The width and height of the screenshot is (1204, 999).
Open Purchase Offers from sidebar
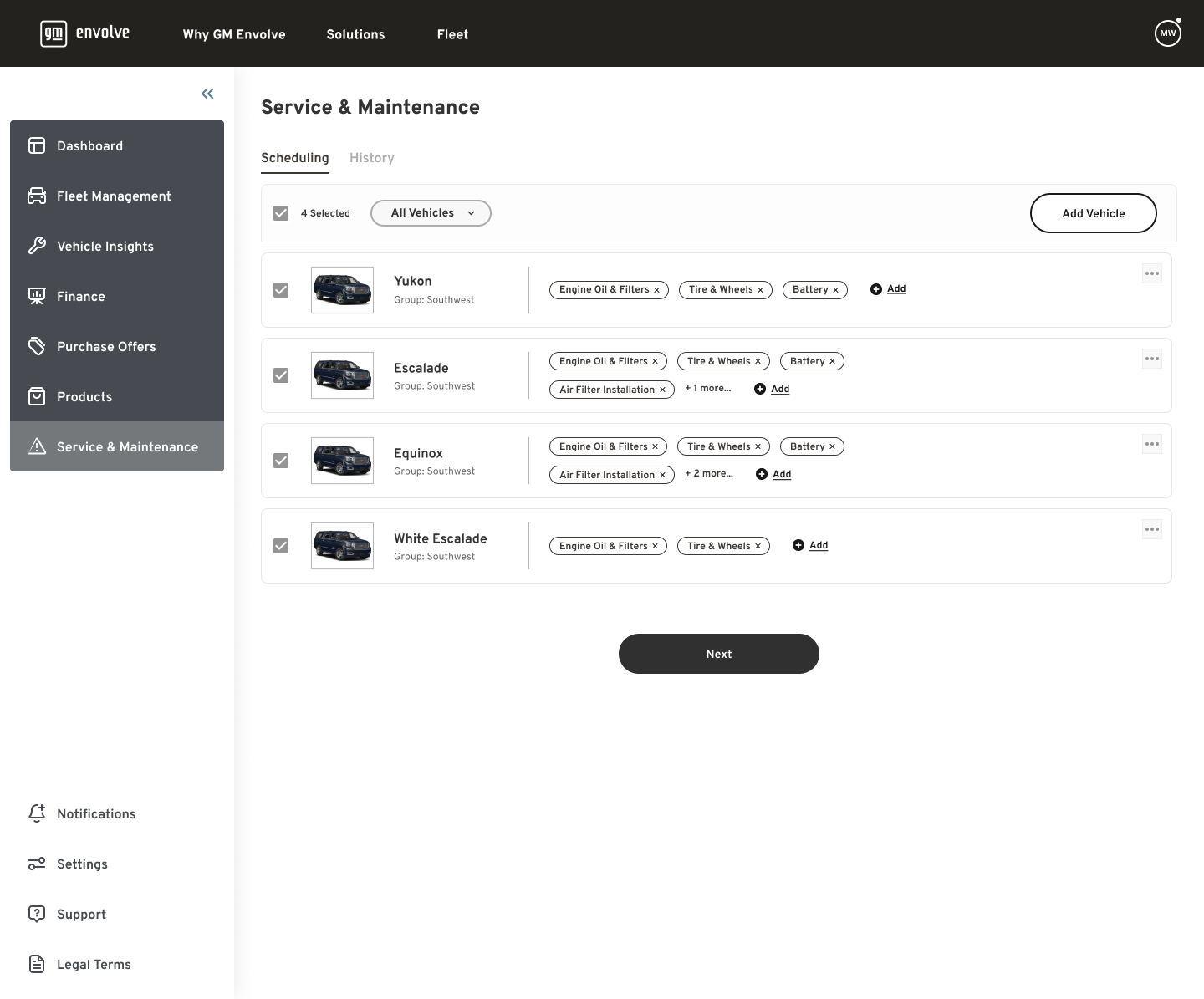[x=117, y=346]
